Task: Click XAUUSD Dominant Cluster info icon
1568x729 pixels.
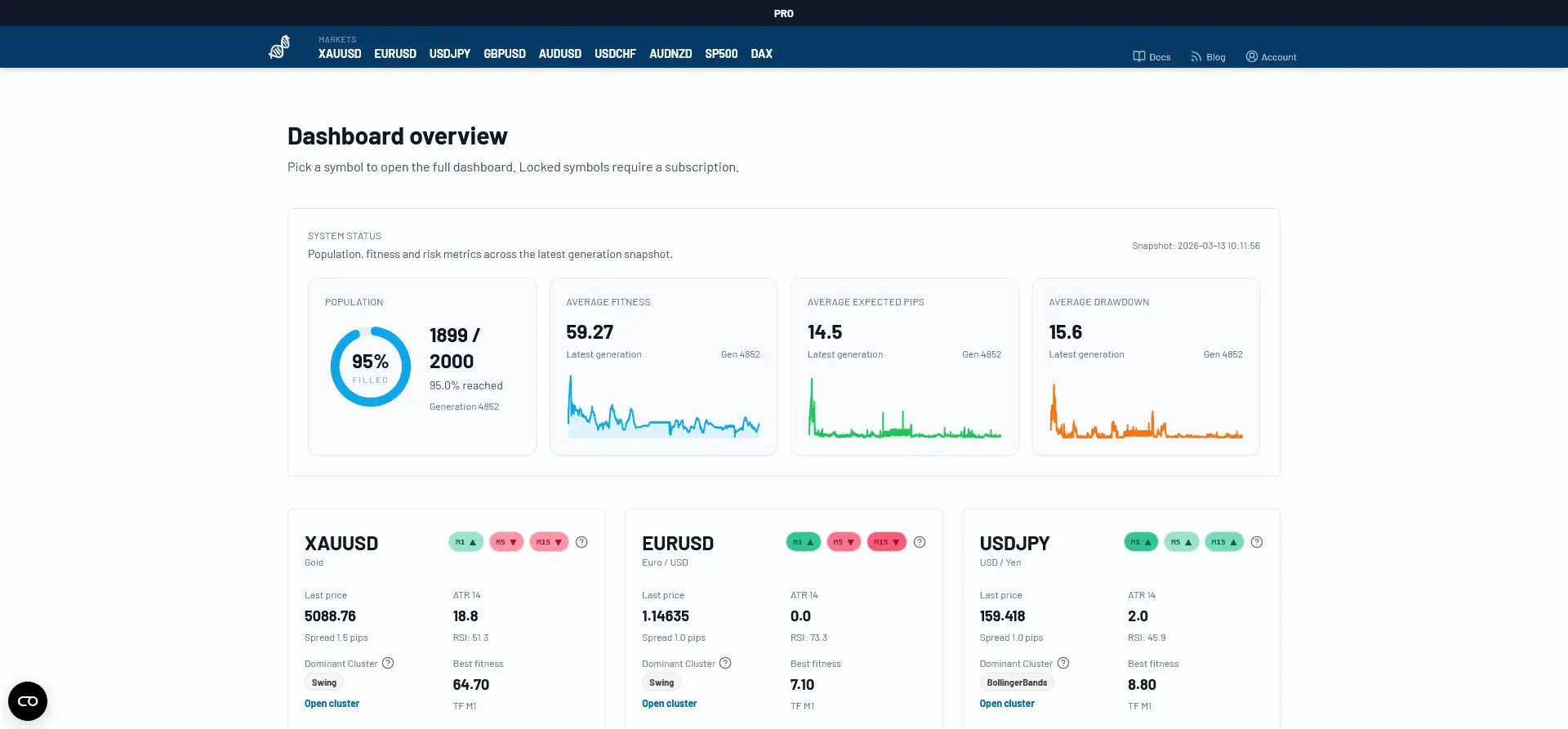Action: pos(388,663)
